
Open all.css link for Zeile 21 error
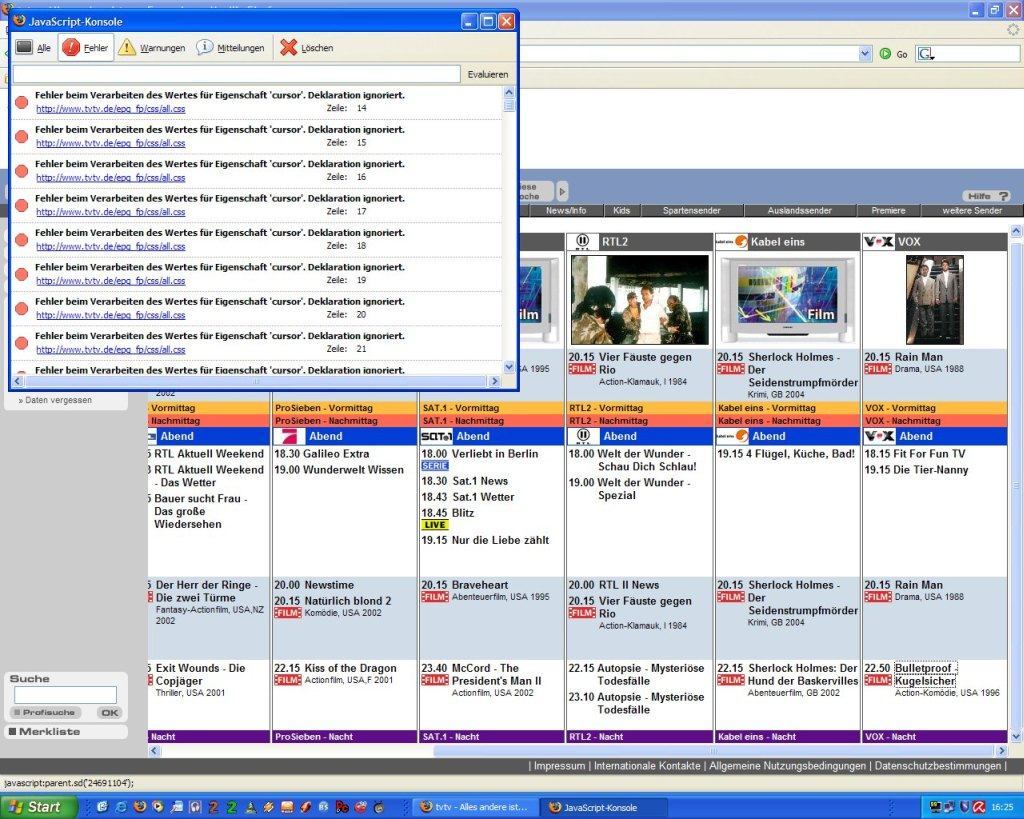coord(110,350)
